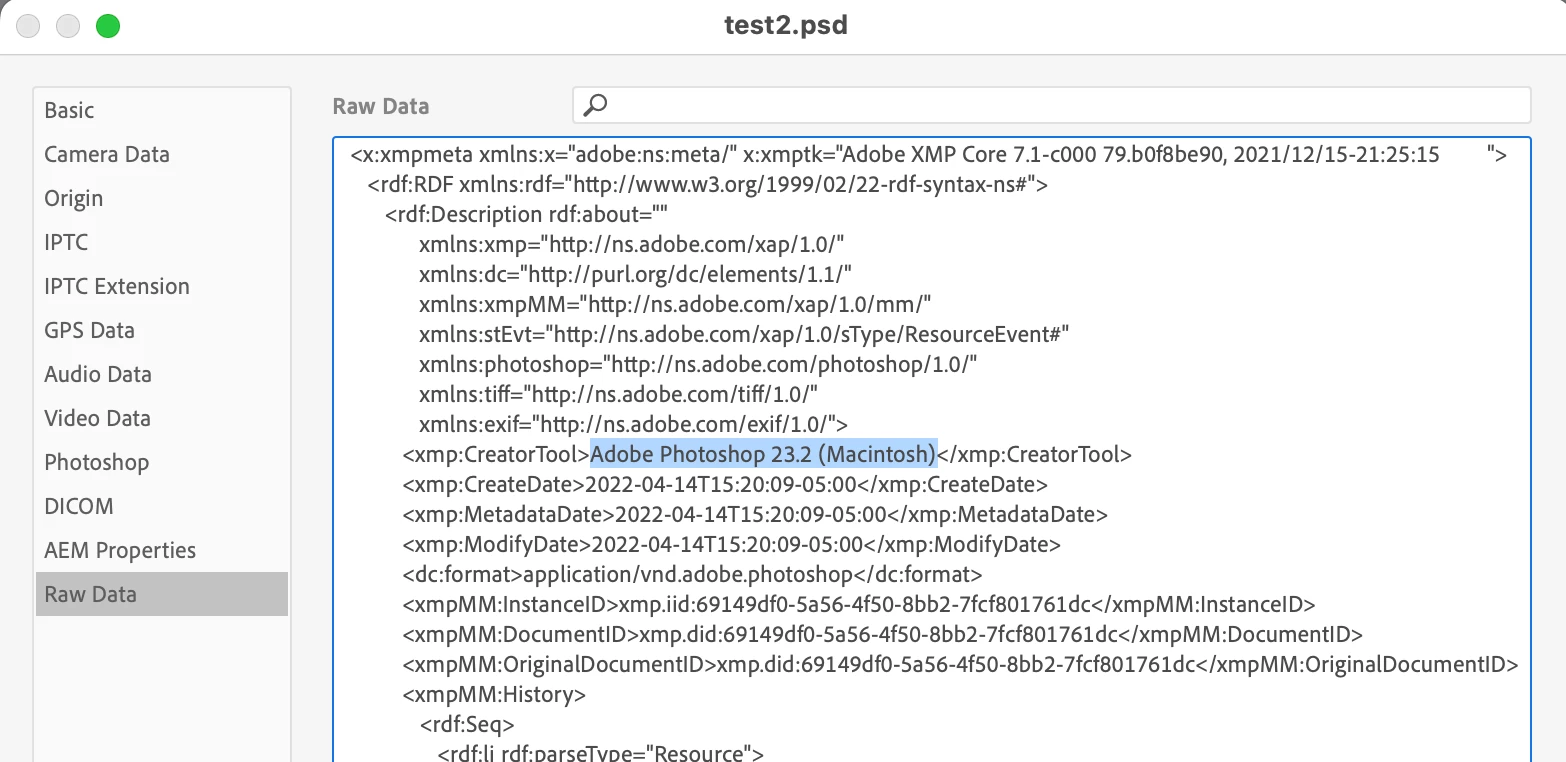The image size is (1566, 762).
Task: Click the xmpMM:InstanceID line
Action: point(859,605)
